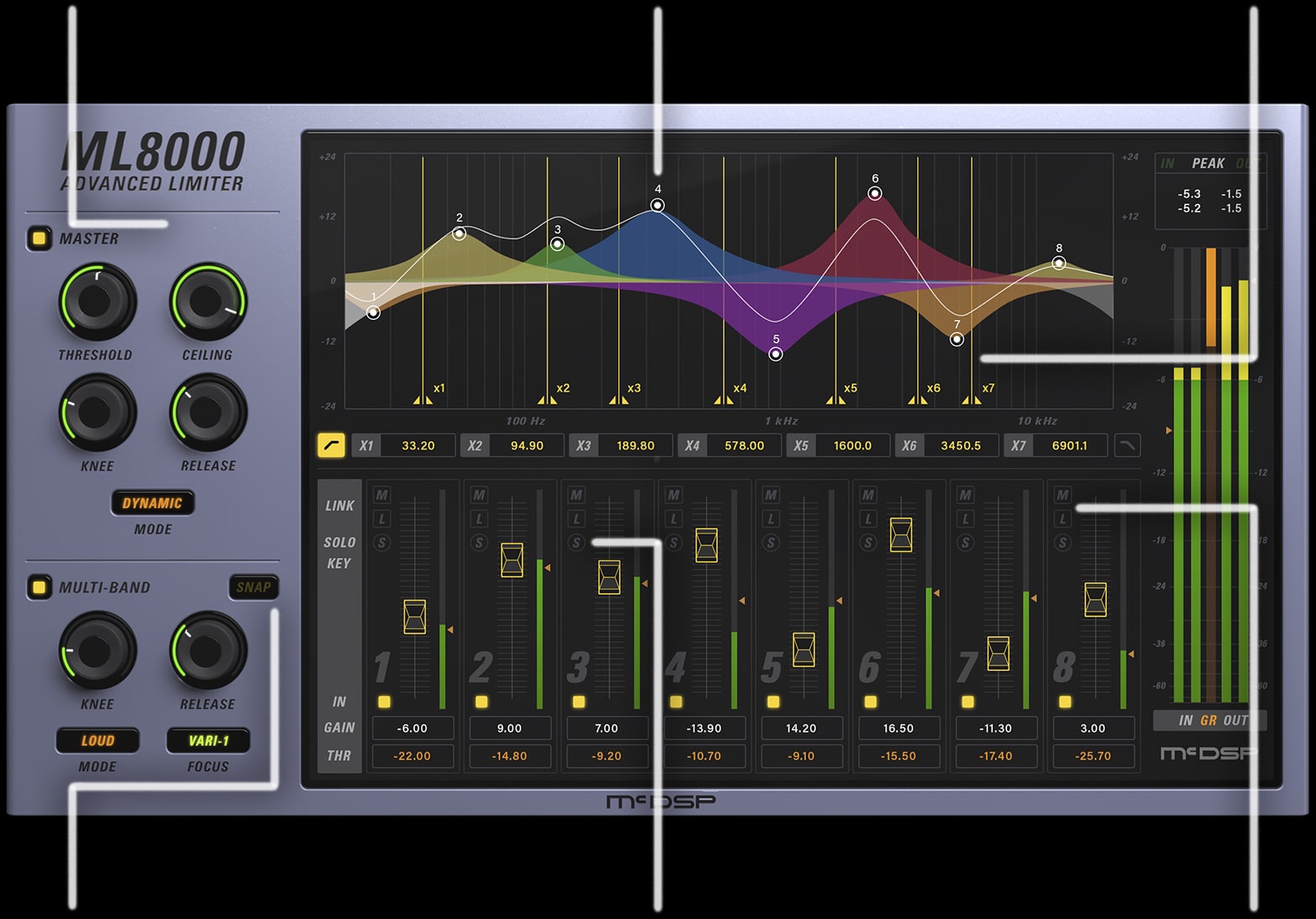The height and width of the screenshot is (919, 1316).
Task: Select EQ node 1 on the graph
Action: 374,312
